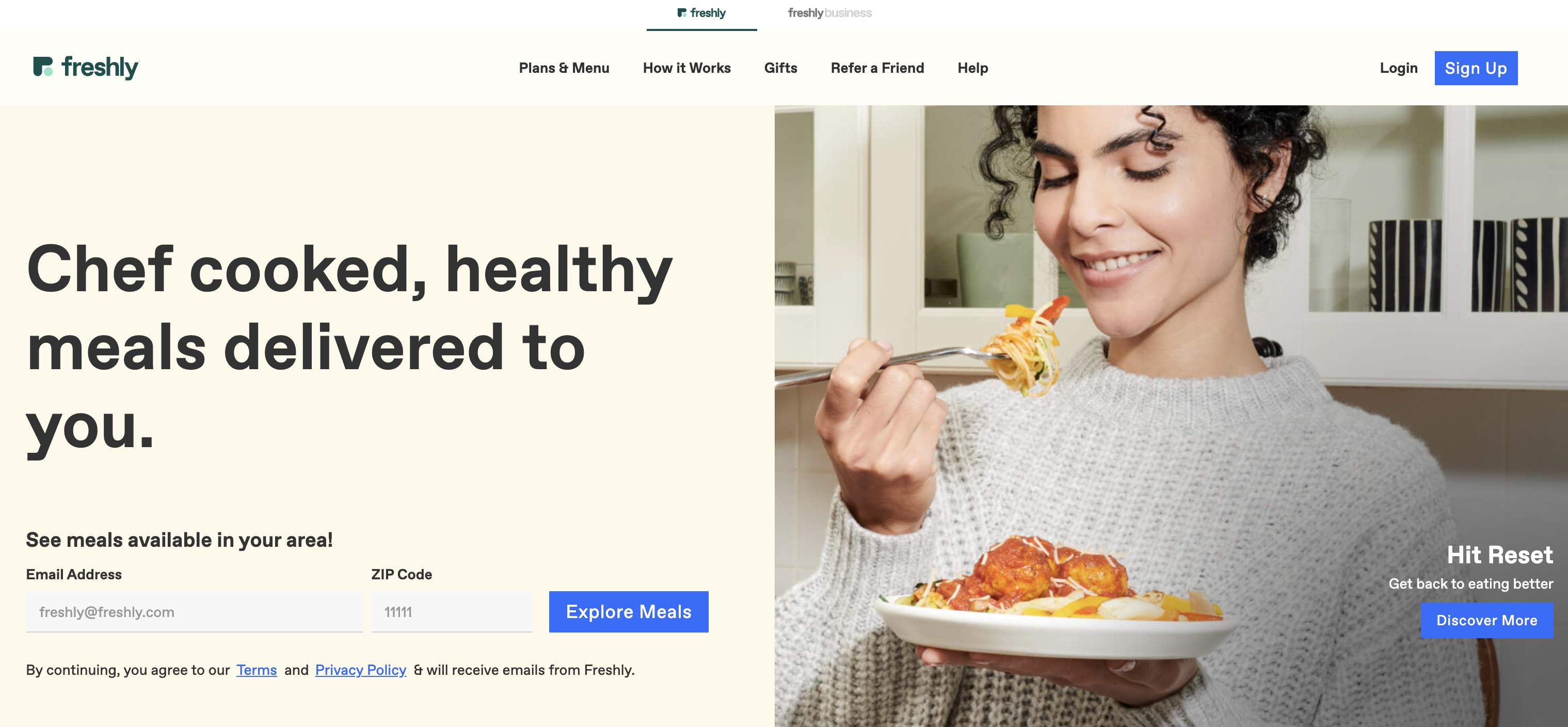Switch to the freshly business tab
This screenshot has width=1568, height=727.
click(829, 13)
